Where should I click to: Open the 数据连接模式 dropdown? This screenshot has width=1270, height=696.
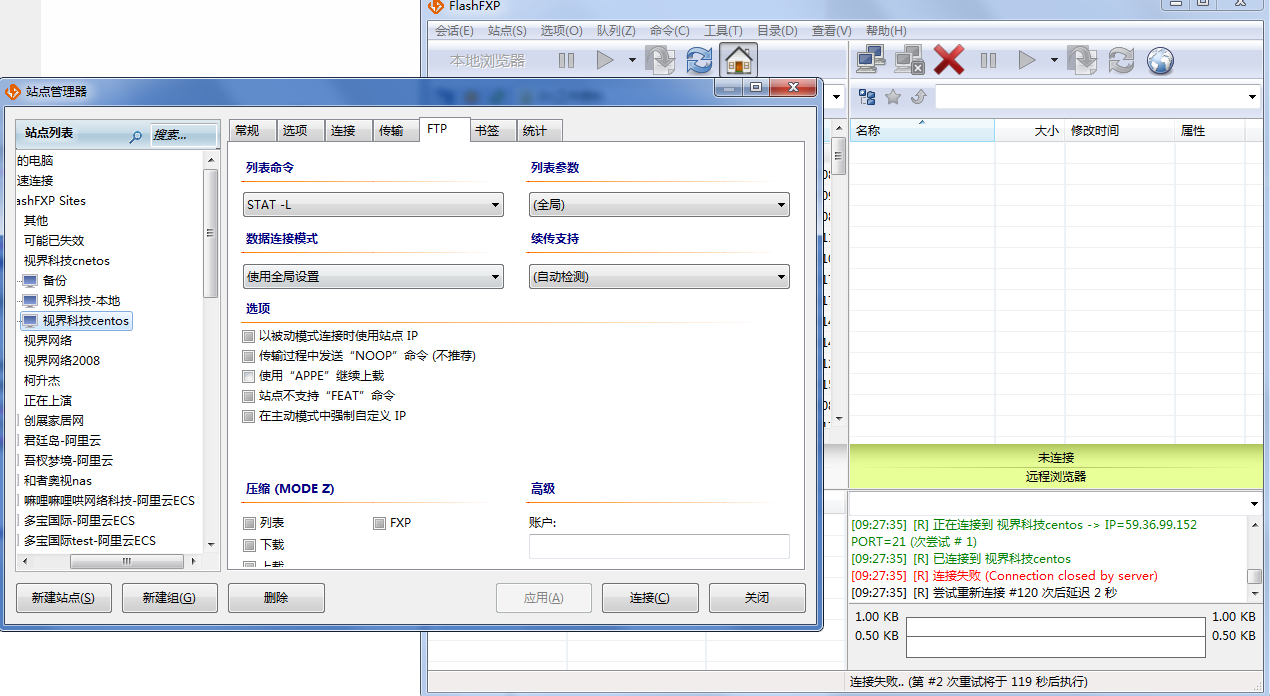point(373,277)
